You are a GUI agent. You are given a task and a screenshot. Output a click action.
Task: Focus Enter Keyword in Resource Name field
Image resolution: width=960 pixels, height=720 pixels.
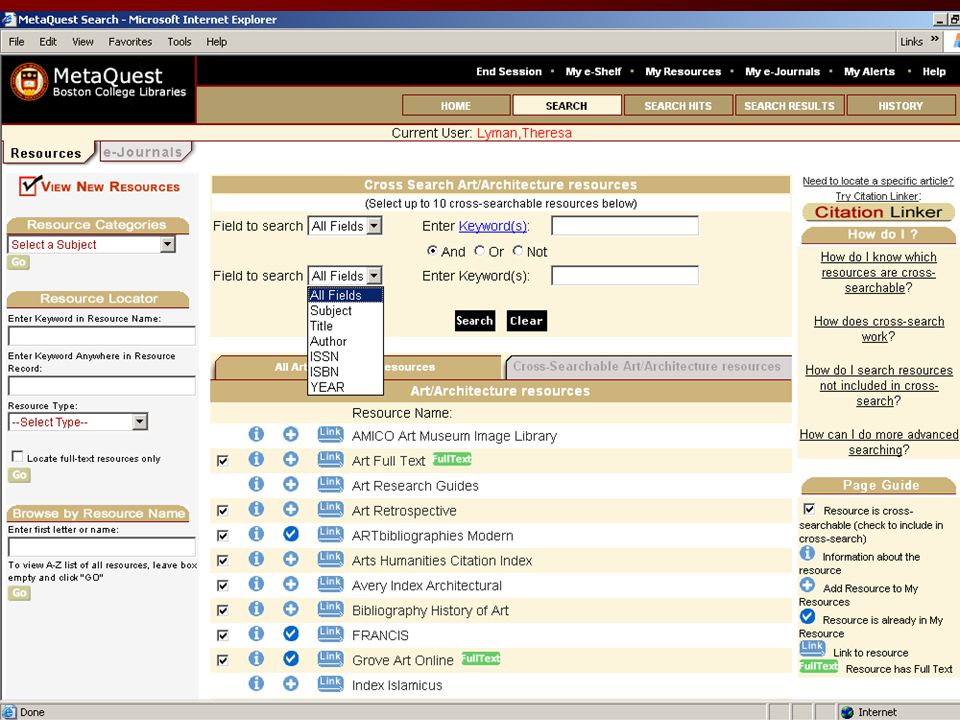click(x=102, y=336)
